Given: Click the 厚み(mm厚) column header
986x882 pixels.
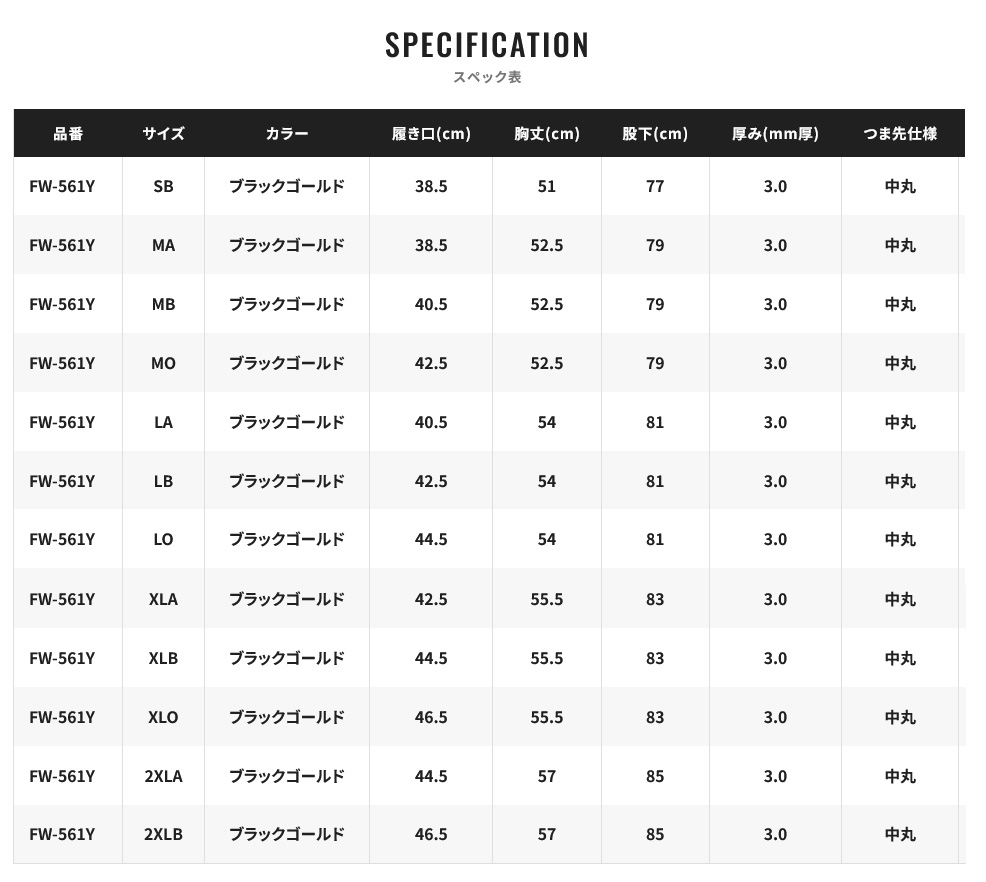Looking at the screenshot, I should [775, 133].
